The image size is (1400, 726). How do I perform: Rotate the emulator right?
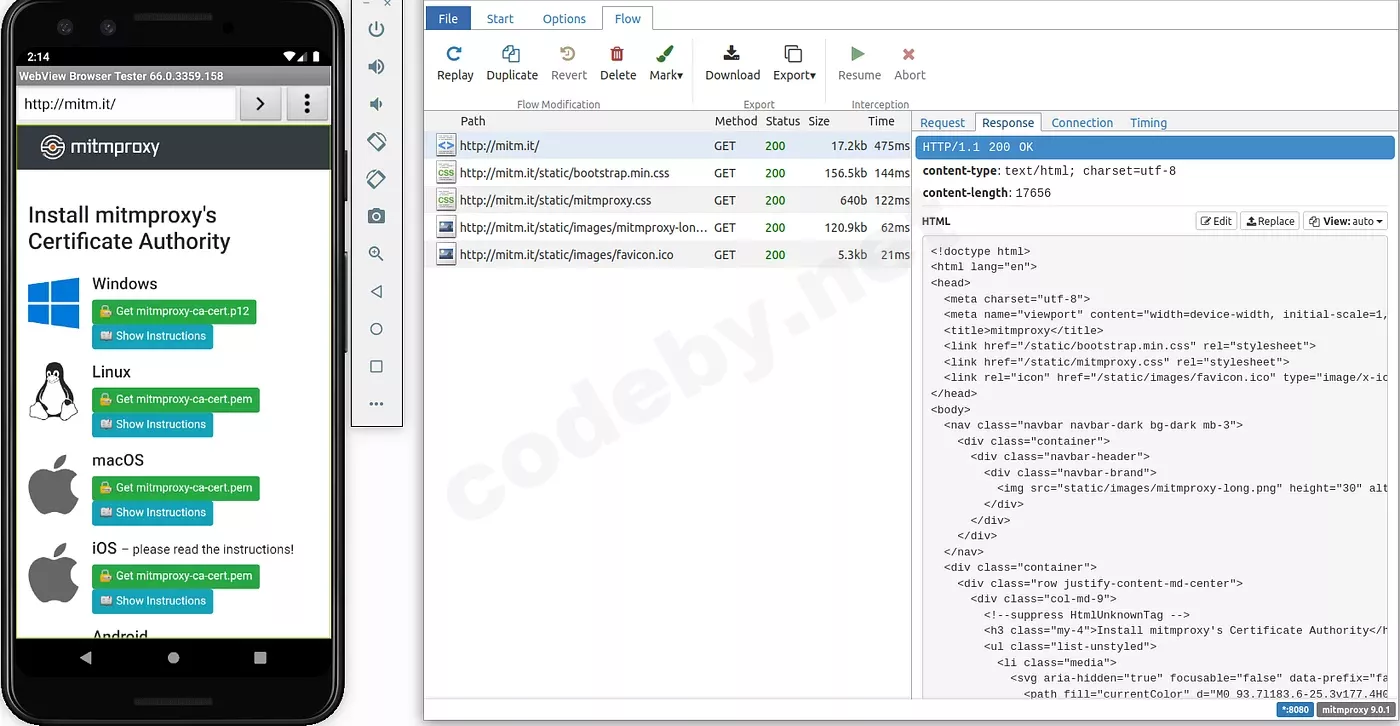coord(376,179)
